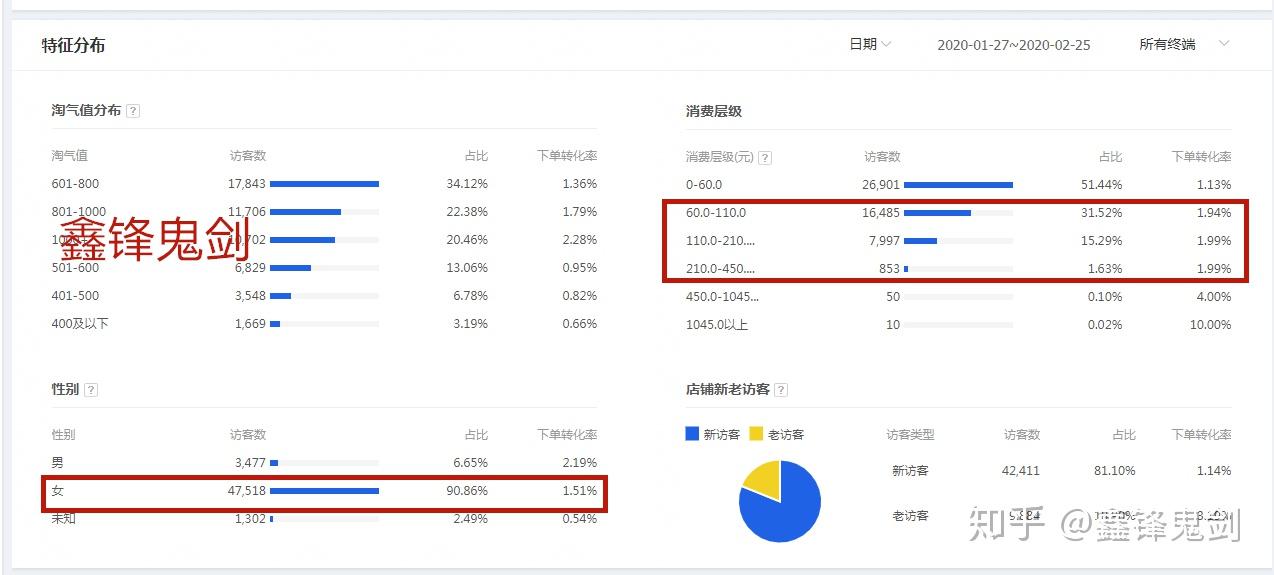This screenshot has width=1274, height=575.
Task: Click 访客类型 header in visitor table
Action: point(910,435)
